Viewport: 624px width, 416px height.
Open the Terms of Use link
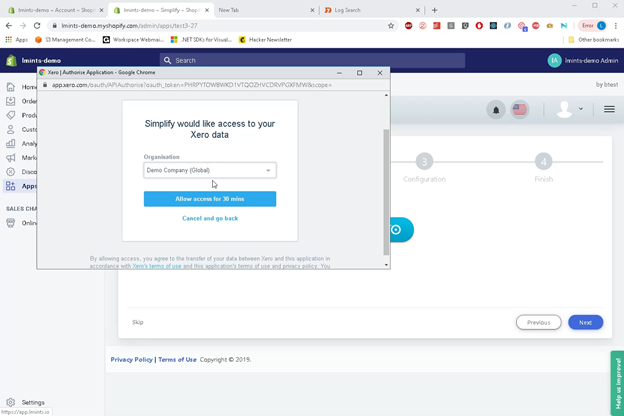[x=177, y=359]
